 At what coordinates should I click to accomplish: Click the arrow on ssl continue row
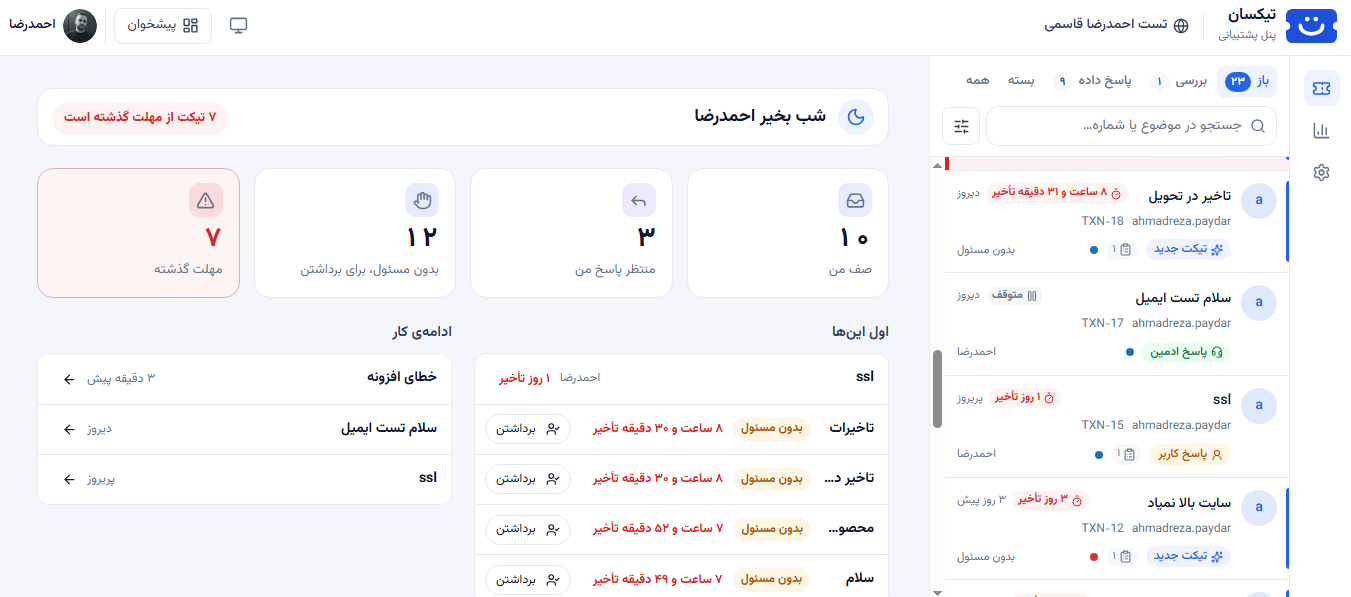(x=69, y=479)
